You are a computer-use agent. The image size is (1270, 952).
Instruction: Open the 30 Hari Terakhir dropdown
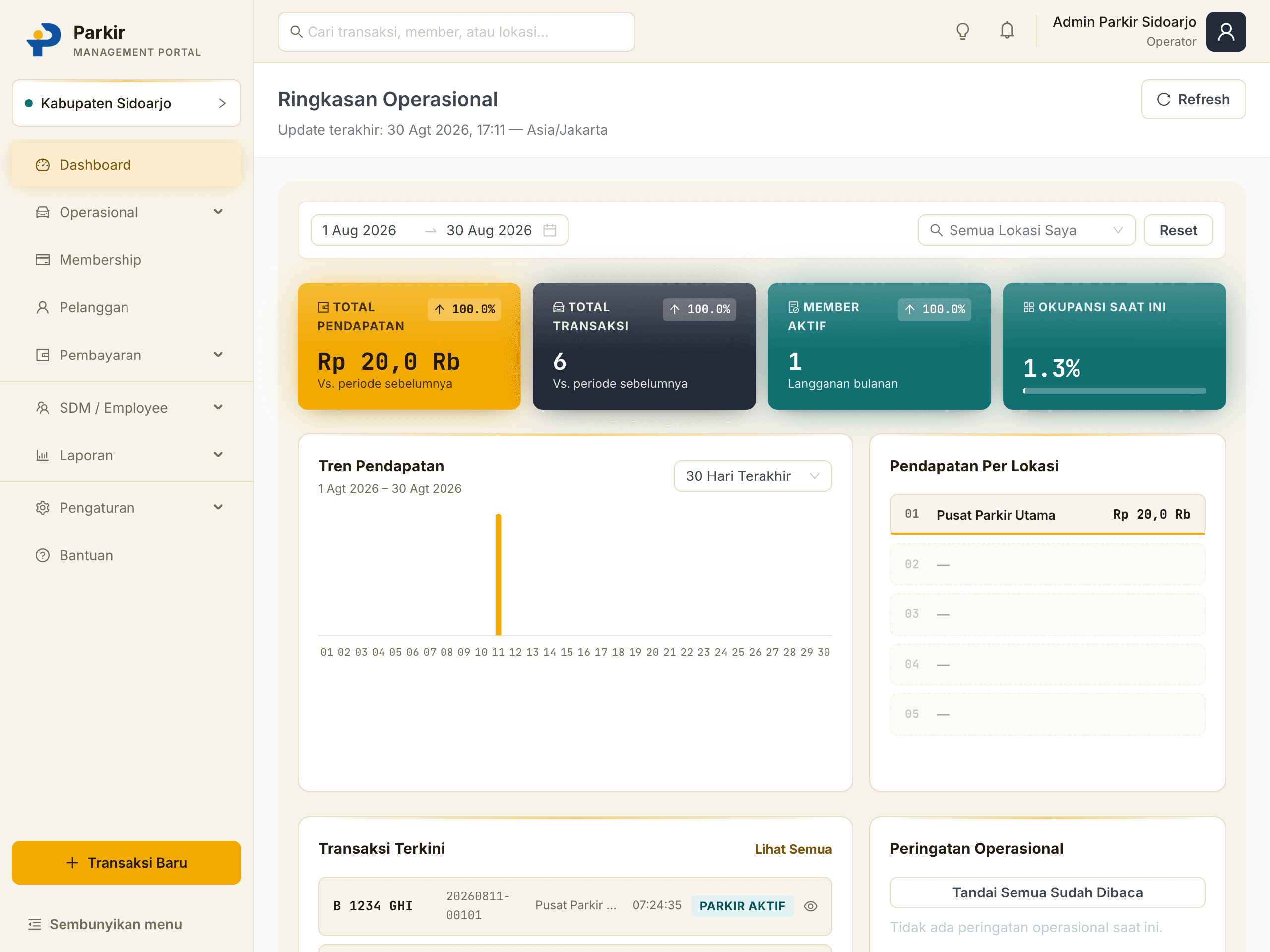(752, 476)
